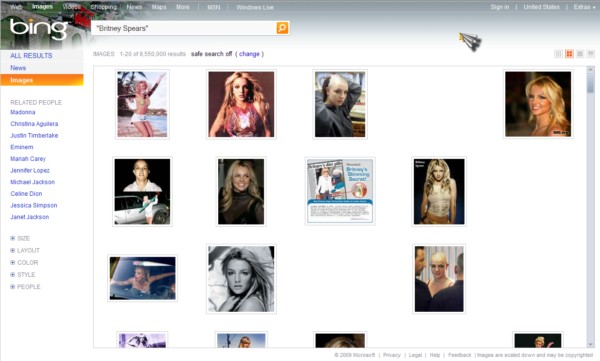
Task: Select the medium grid view icon
Action: [569, 54]
